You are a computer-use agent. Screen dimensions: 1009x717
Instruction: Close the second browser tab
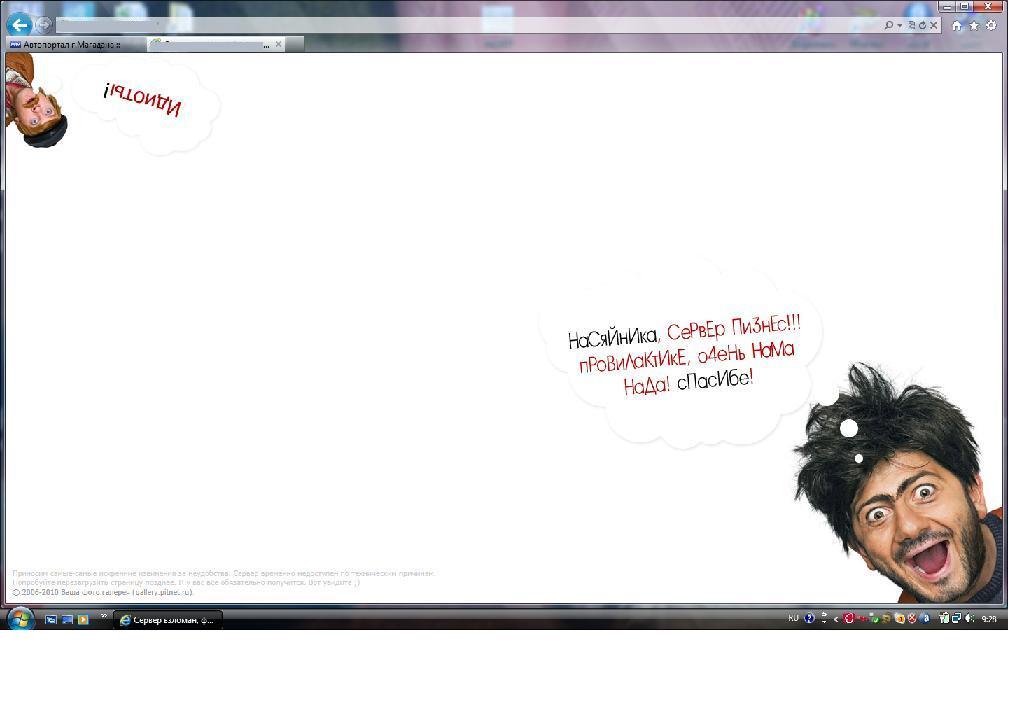(279, 44)
